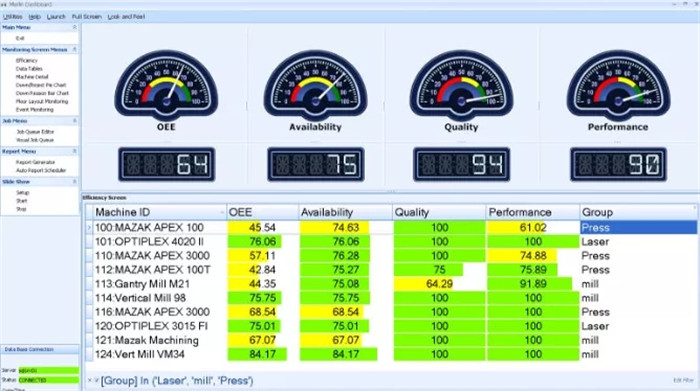The height and width of the screenshot is (391, 700).
Task: Open the Job Queue Editor
Action: pyautogui.click(x=35, y=132)
